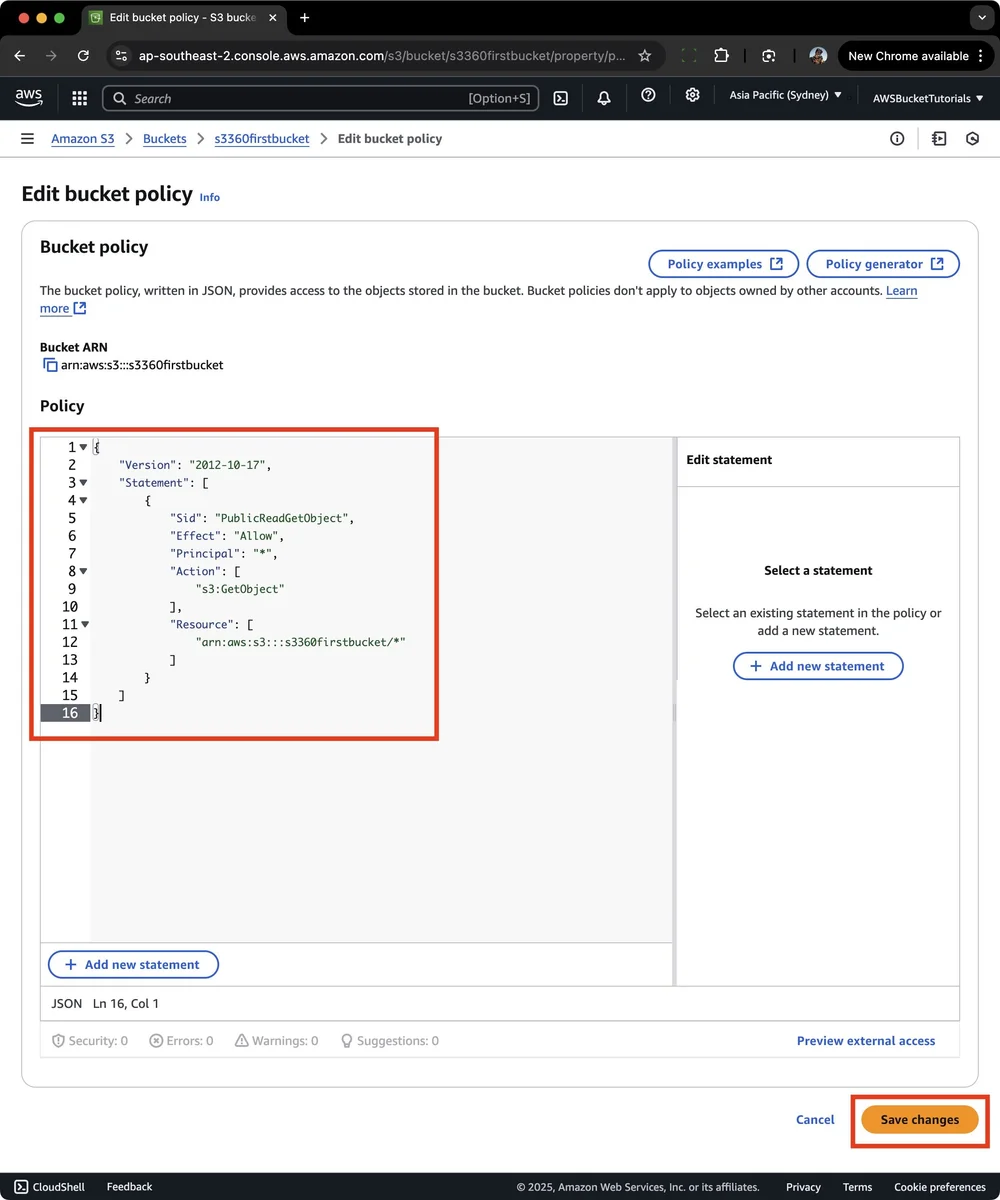Screen dimensions: 1000x1200
Task: Save changes to the bucket policy
Action: 920,1119
